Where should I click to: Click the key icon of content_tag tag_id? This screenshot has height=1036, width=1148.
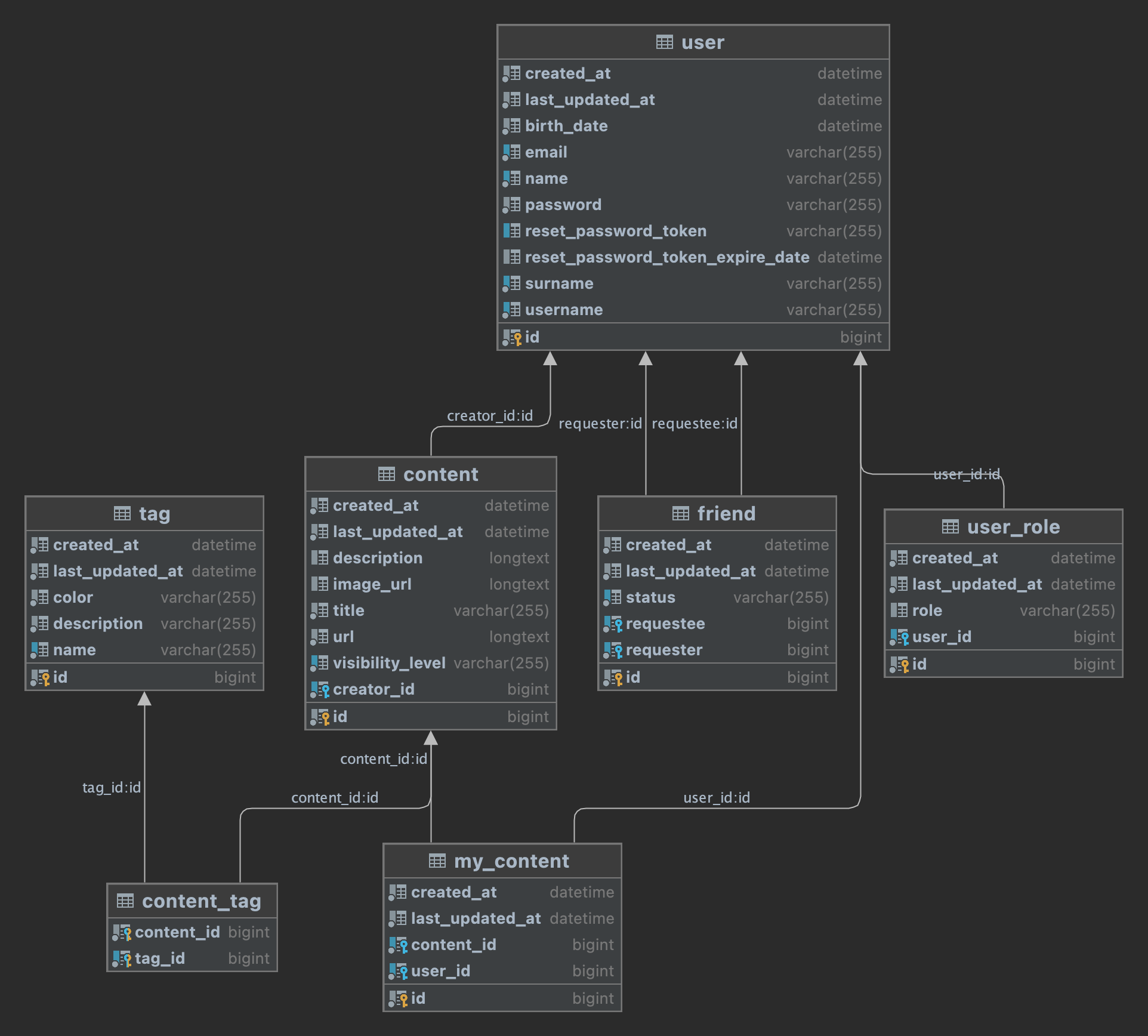[122, 959]
